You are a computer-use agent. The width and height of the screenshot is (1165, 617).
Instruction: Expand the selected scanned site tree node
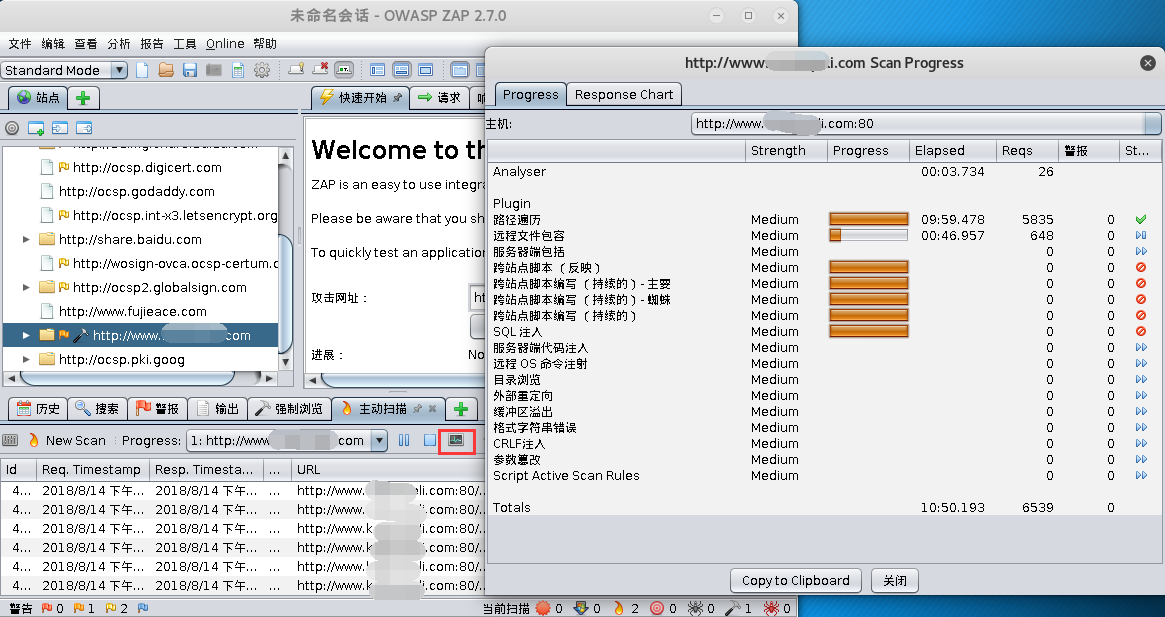coord(26,335)
